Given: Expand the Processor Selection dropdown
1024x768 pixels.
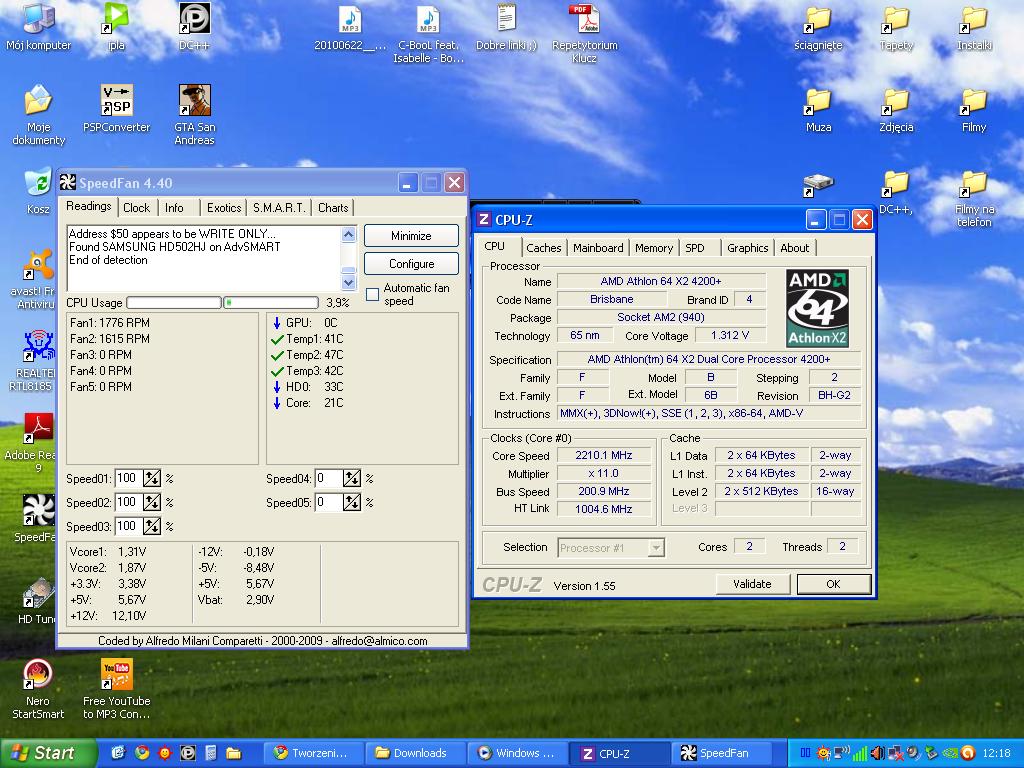Looking at the screenshot, I should pos(656,548).
